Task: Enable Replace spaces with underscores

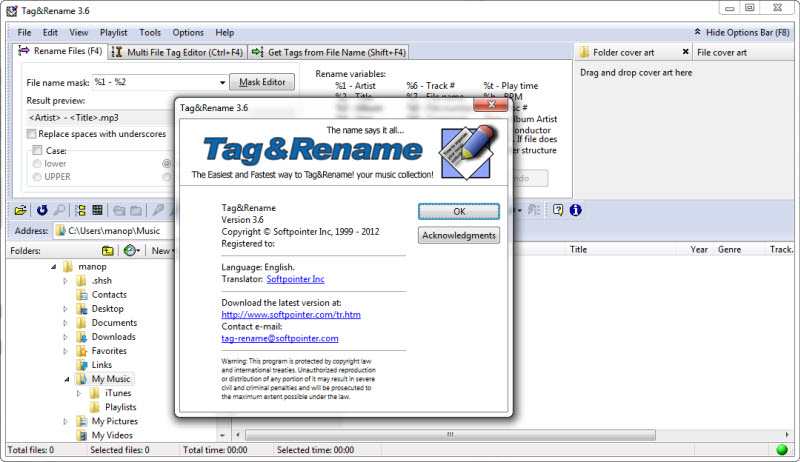Action: (x=32, y=134)
